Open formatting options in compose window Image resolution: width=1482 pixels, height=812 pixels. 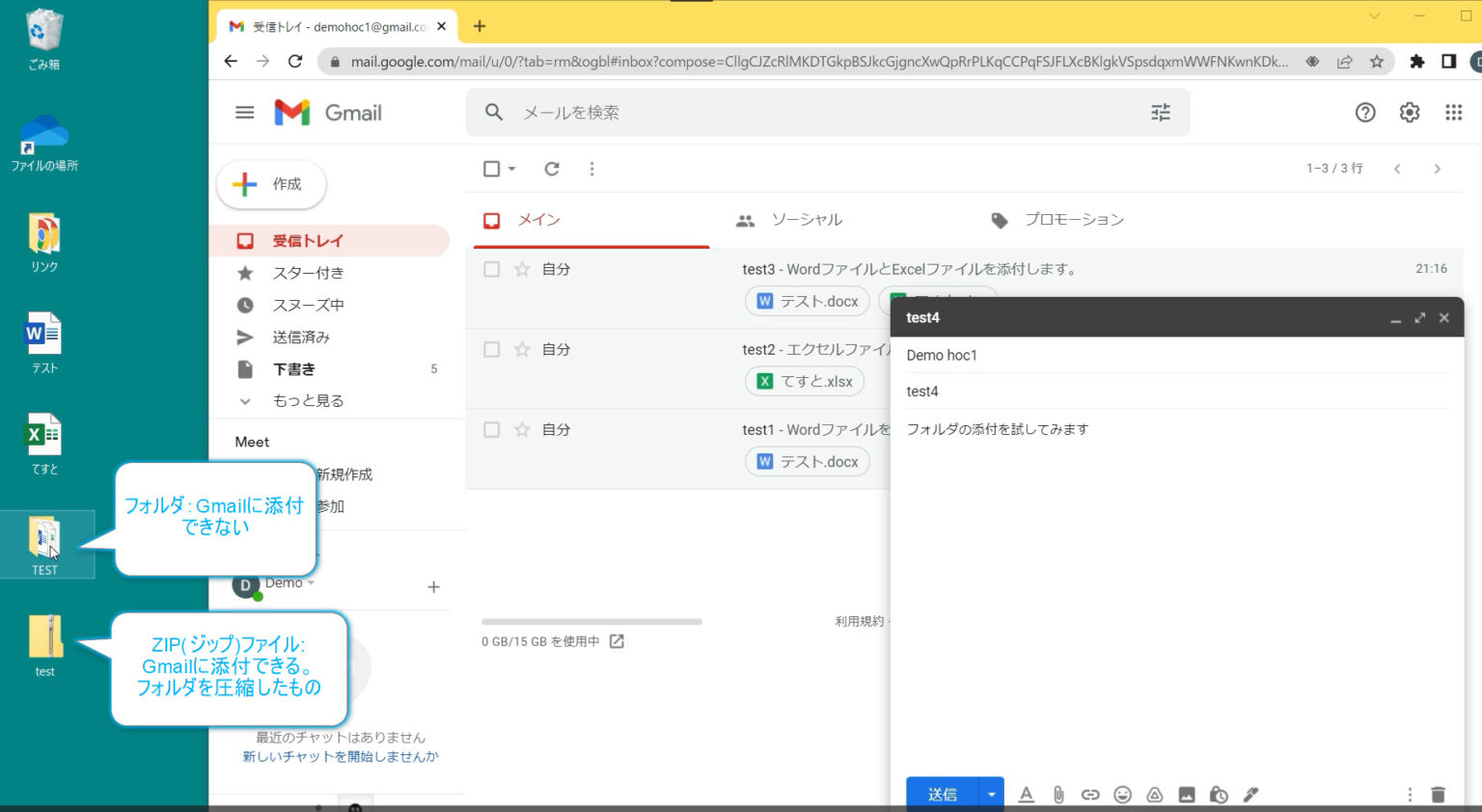click(1027, 795)
